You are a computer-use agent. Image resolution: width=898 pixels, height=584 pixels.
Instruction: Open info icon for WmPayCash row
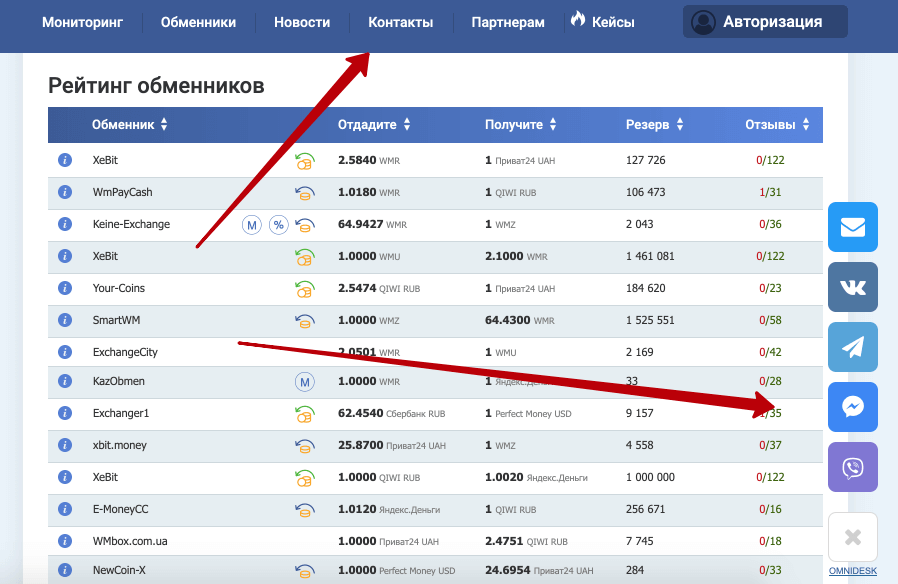[x=65, y=192]
